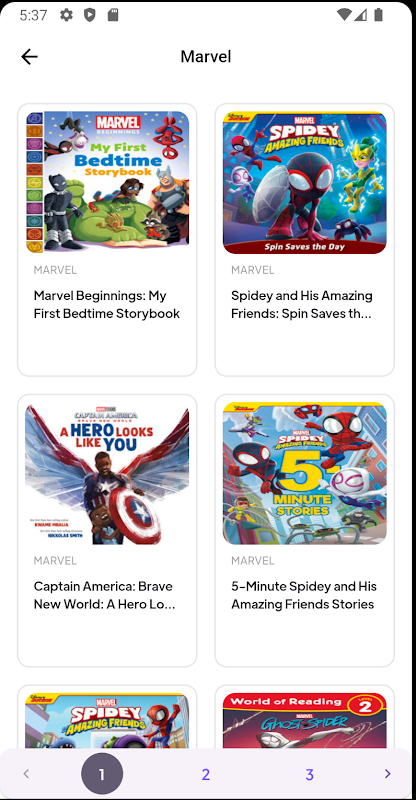Image resolution: width=416 pixels, height=800 pixels.
Task: Click Marvel Beginnings: My First Bedtime Storybook title
Action: click(x=107, y=305)
